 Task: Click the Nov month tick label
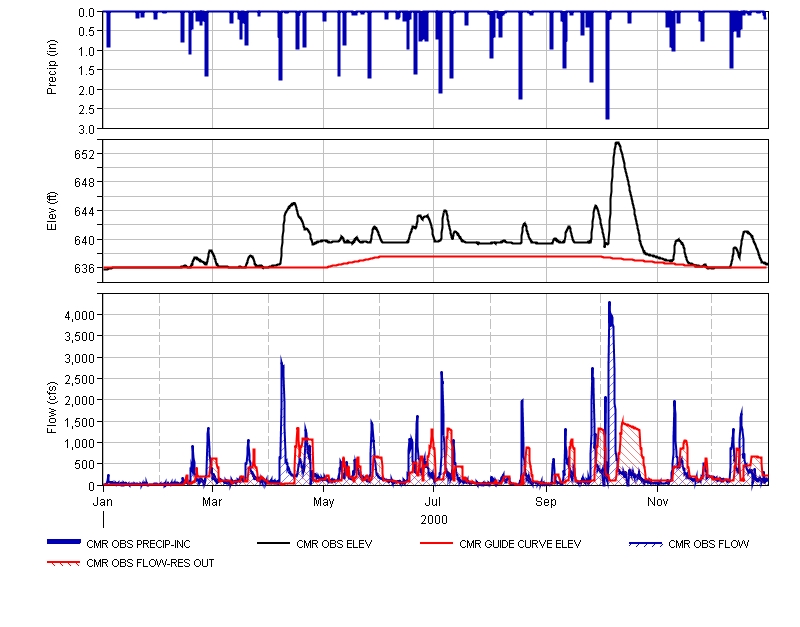[x=658, y=502]
